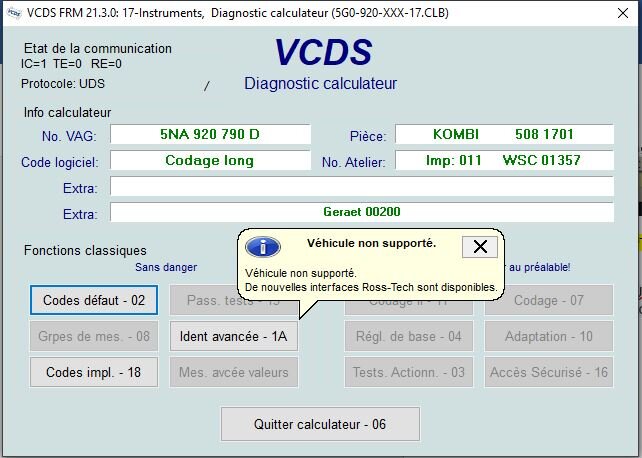The width and height of the screenshot is (642, 458).
Task: Click the No. Atelier field WSC 01357
Action: (x=504, y=160)
